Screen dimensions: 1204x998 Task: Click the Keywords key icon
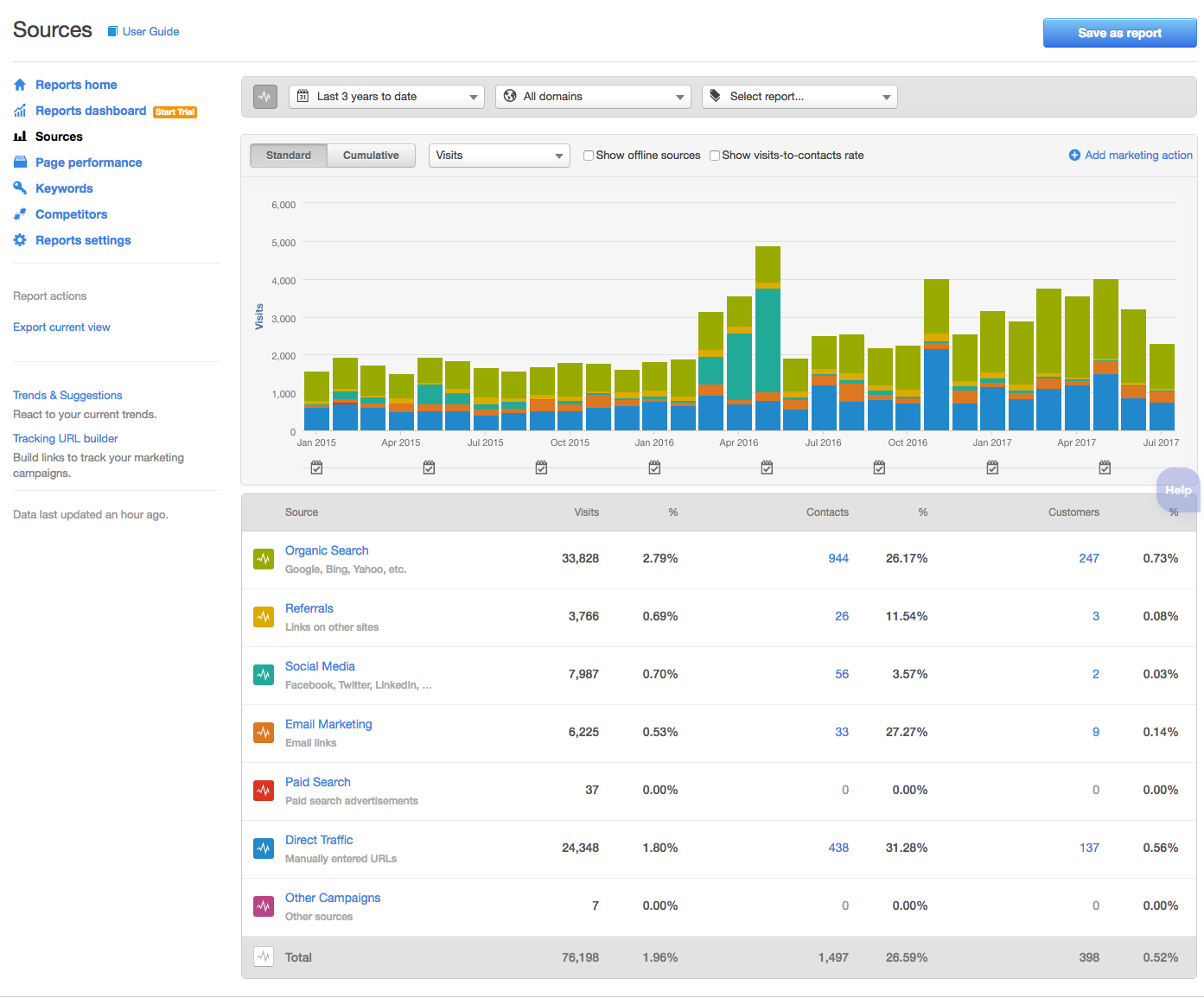coord(20,188)
